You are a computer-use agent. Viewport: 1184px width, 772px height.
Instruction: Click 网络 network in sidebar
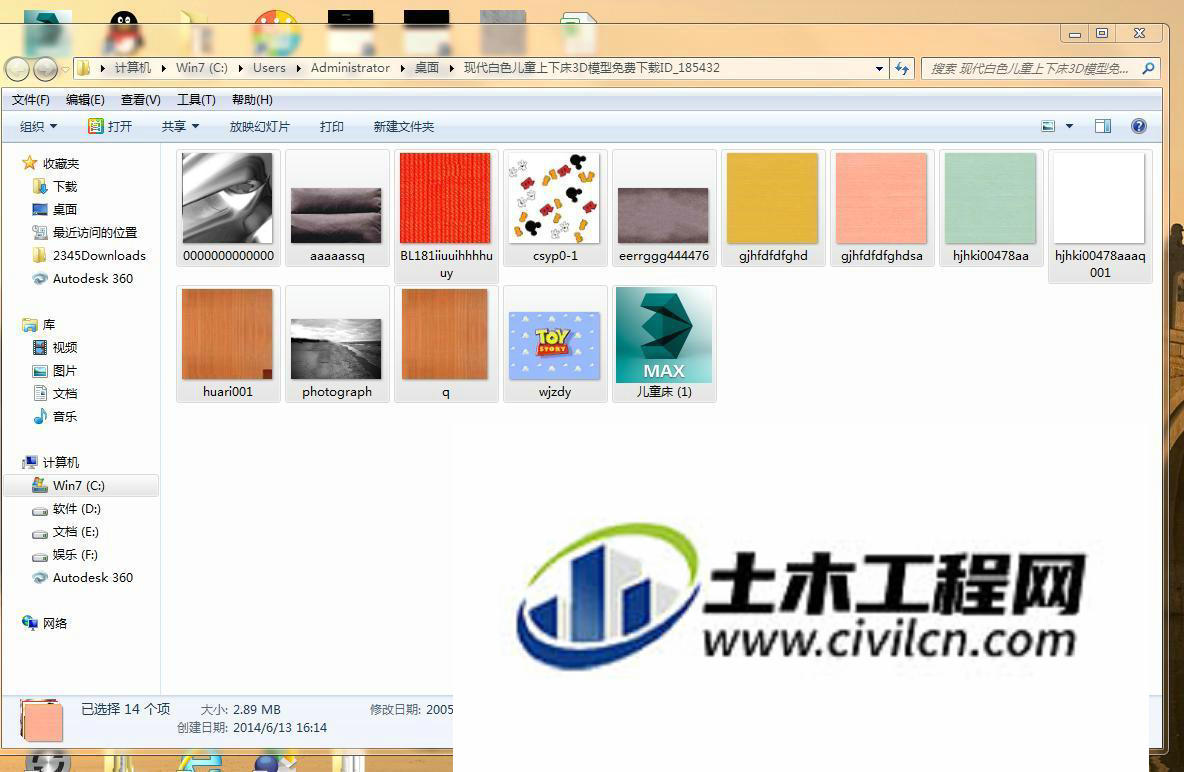coord(45,623)
